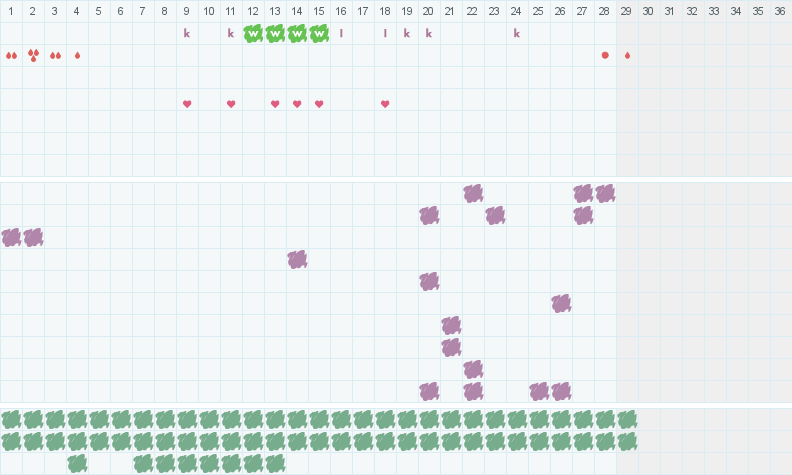
Task: Toggle the purple mark on day 1 row
Action: coord(11,237)
